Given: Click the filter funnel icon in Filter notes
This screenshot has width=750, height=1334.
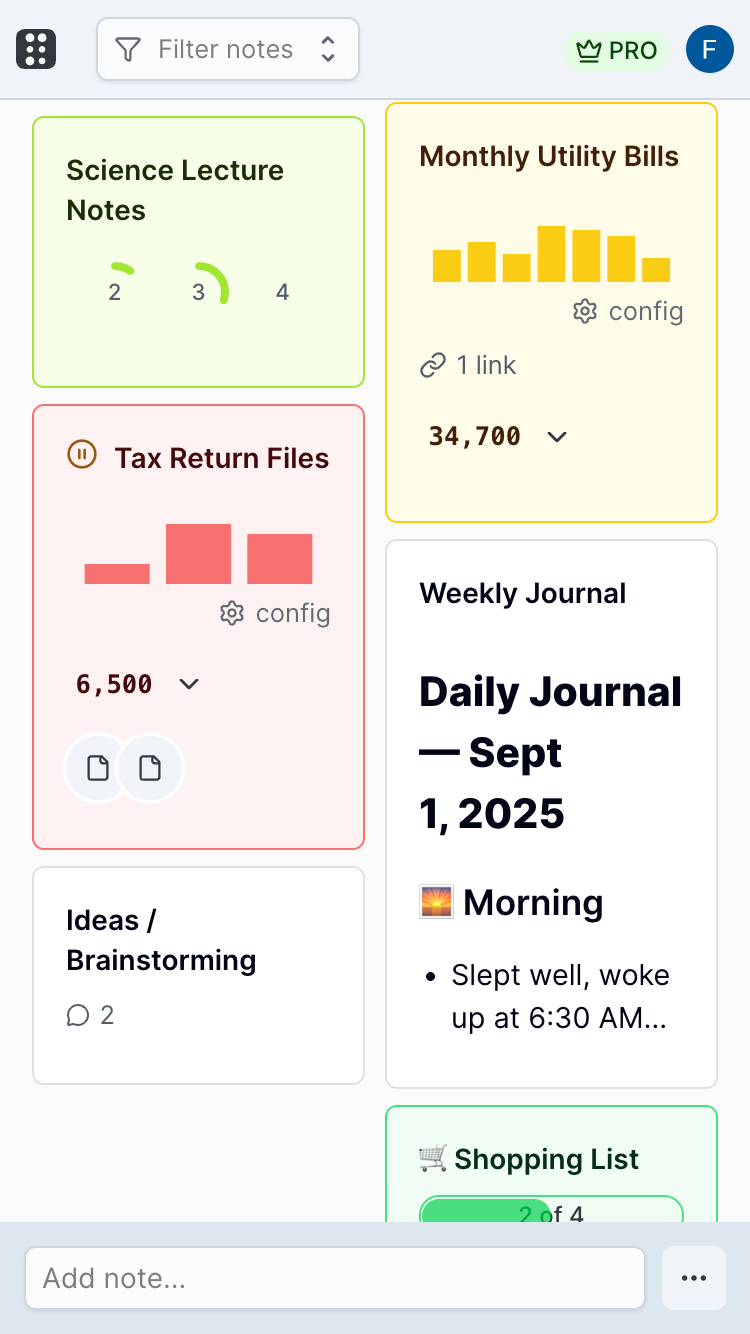Looking at the screenshot, I should pos(129,48).
